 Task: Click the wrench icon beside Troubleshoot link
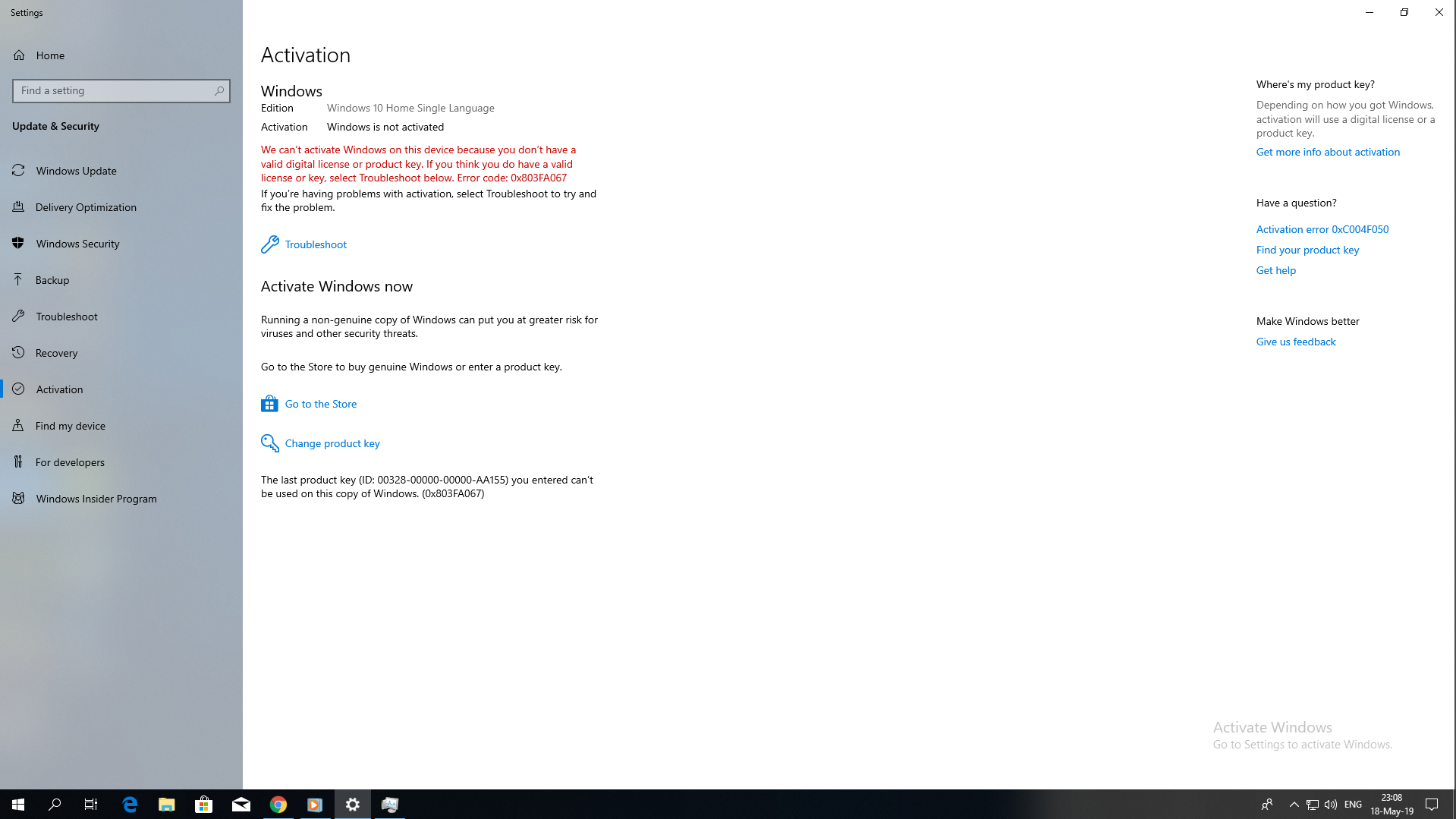[269, 244]
